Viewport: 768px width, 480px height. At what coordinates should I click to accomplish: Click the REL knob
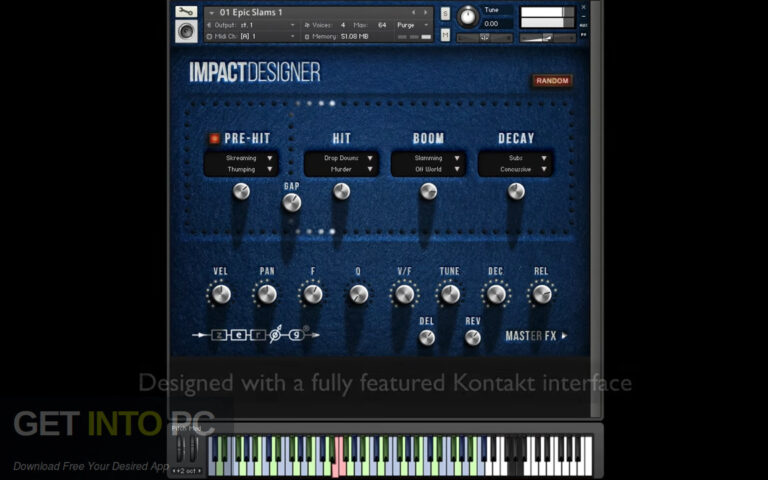(x=542, y=294)
